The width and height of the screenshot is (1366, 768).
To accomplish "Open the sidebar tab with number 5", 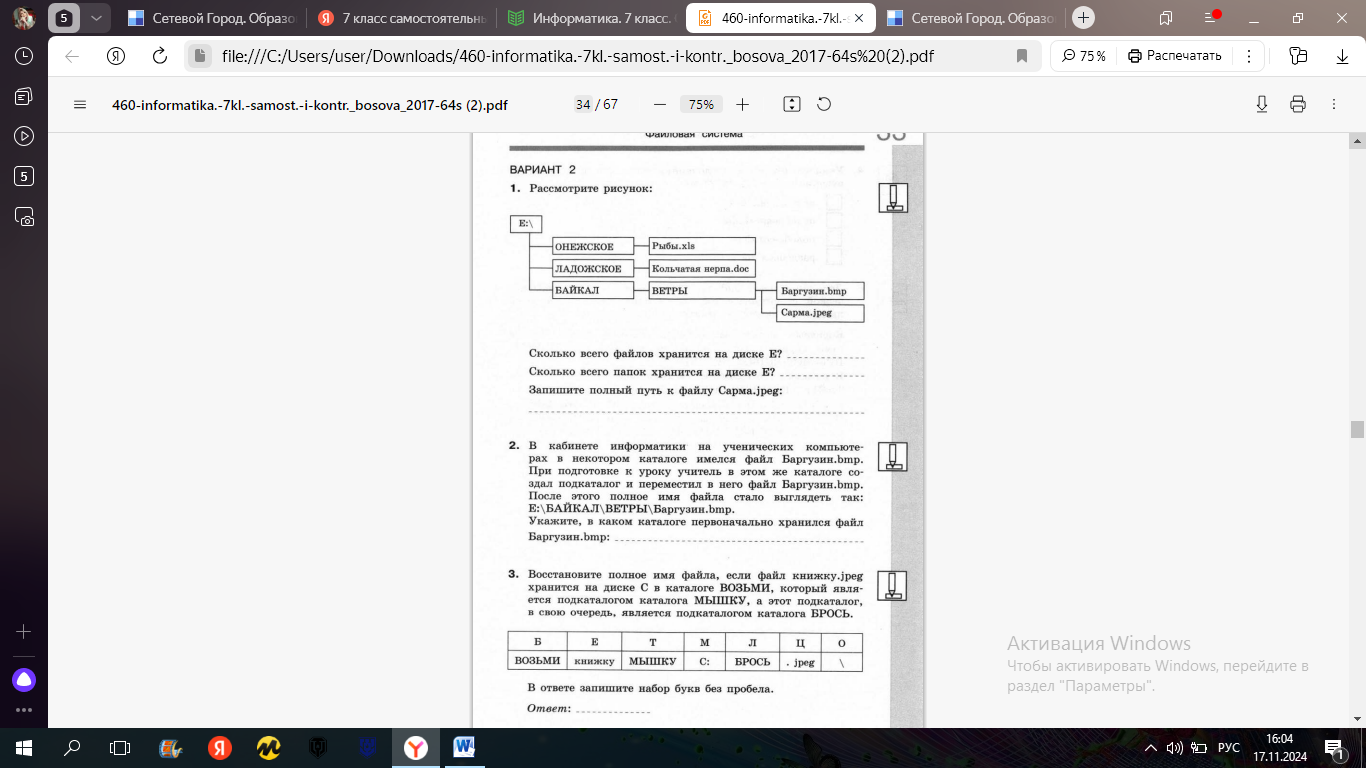I will click(24, 176).
